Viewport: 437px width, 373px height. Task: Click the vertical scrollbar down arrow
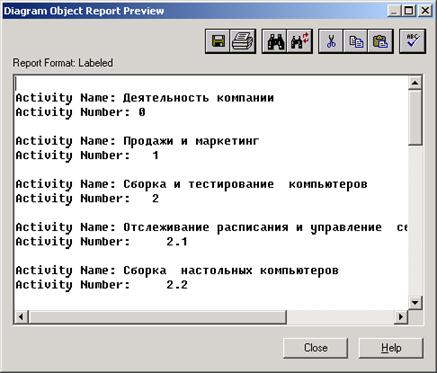[x=415, y=303]
